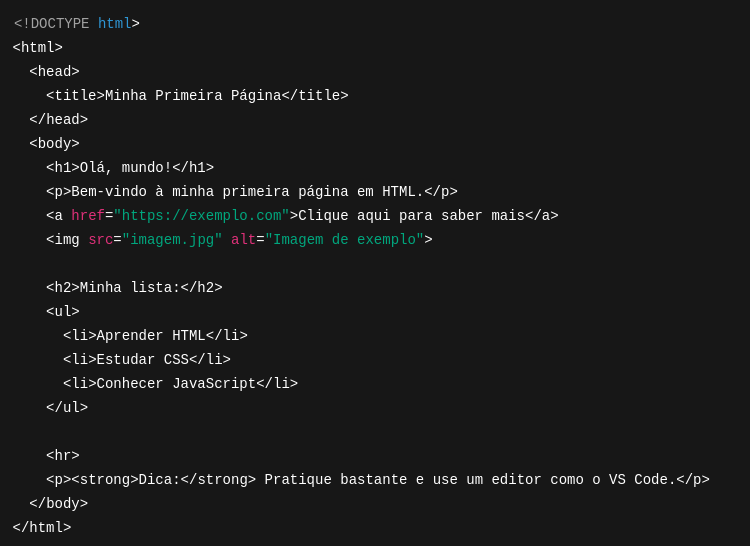Click the 'imagem.jpg' src value
The width and height of the screenshot is (750, 546).
pos(172,240)
